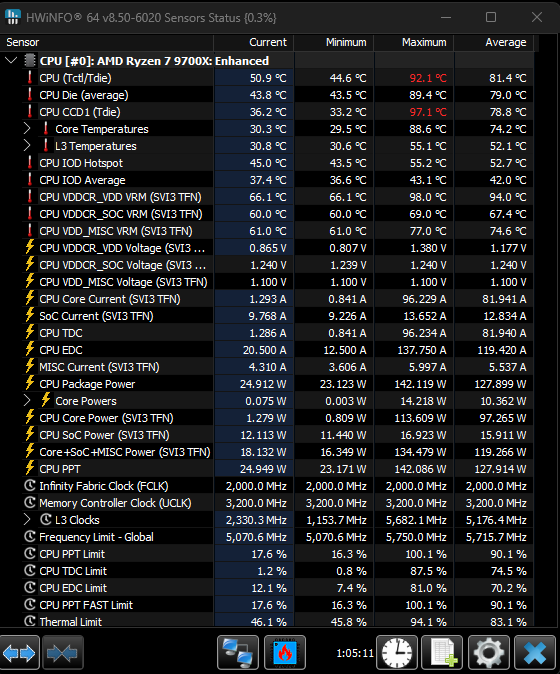Click the 1.380 V maximum VDD voltage
The image size is (560, 674).
[x=428, y=248]
